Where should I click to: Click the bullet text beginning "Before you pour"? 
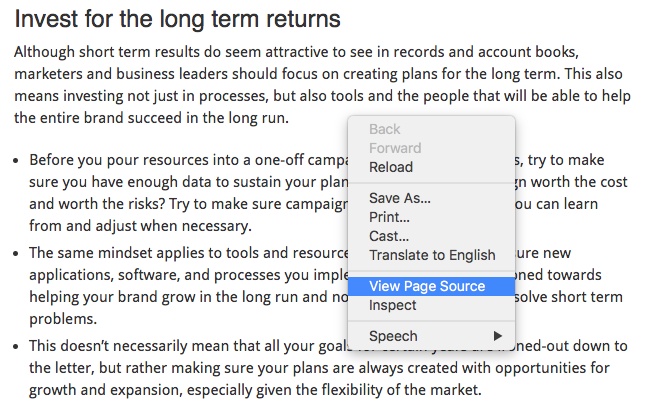point(180,160)
